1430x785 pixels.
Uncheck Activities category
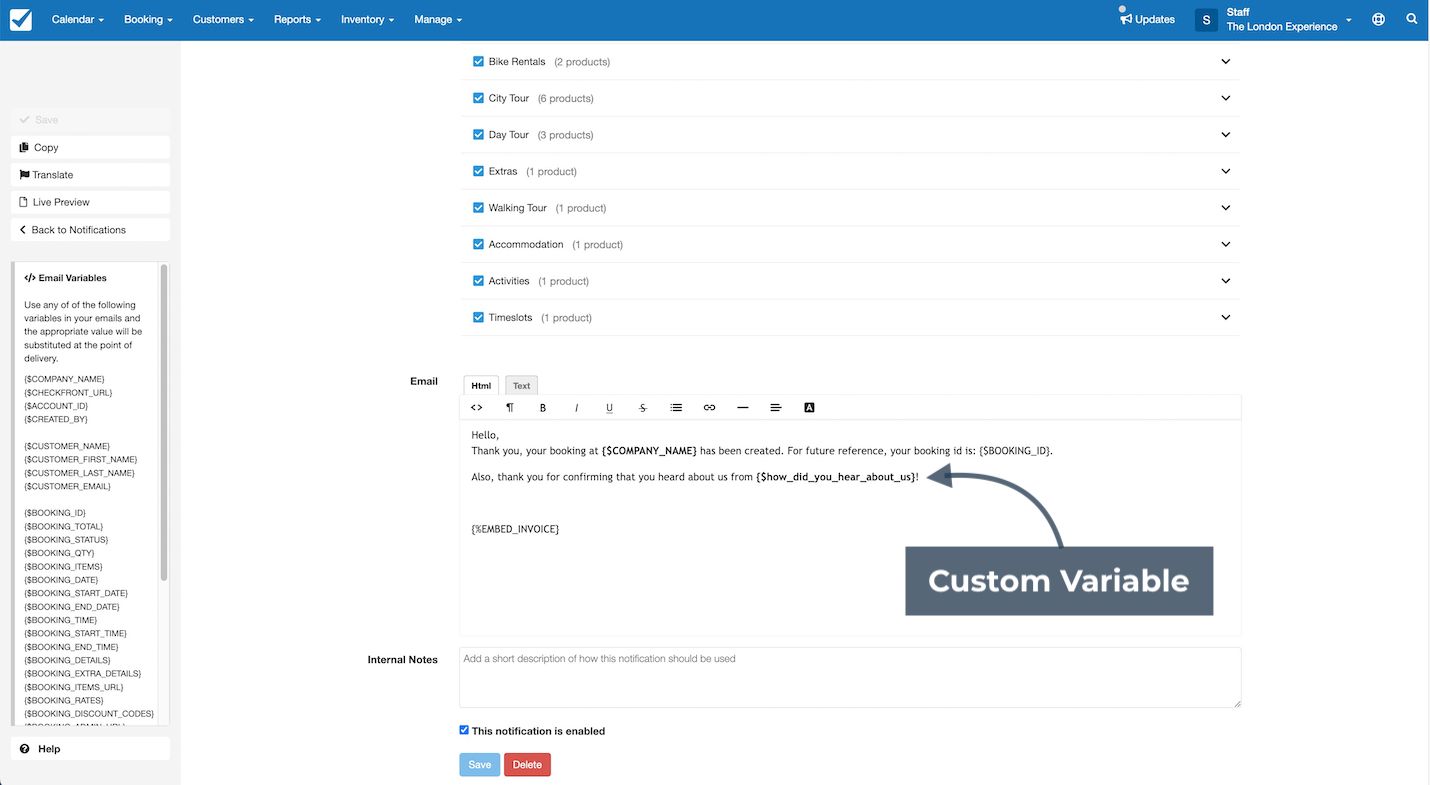478,281
